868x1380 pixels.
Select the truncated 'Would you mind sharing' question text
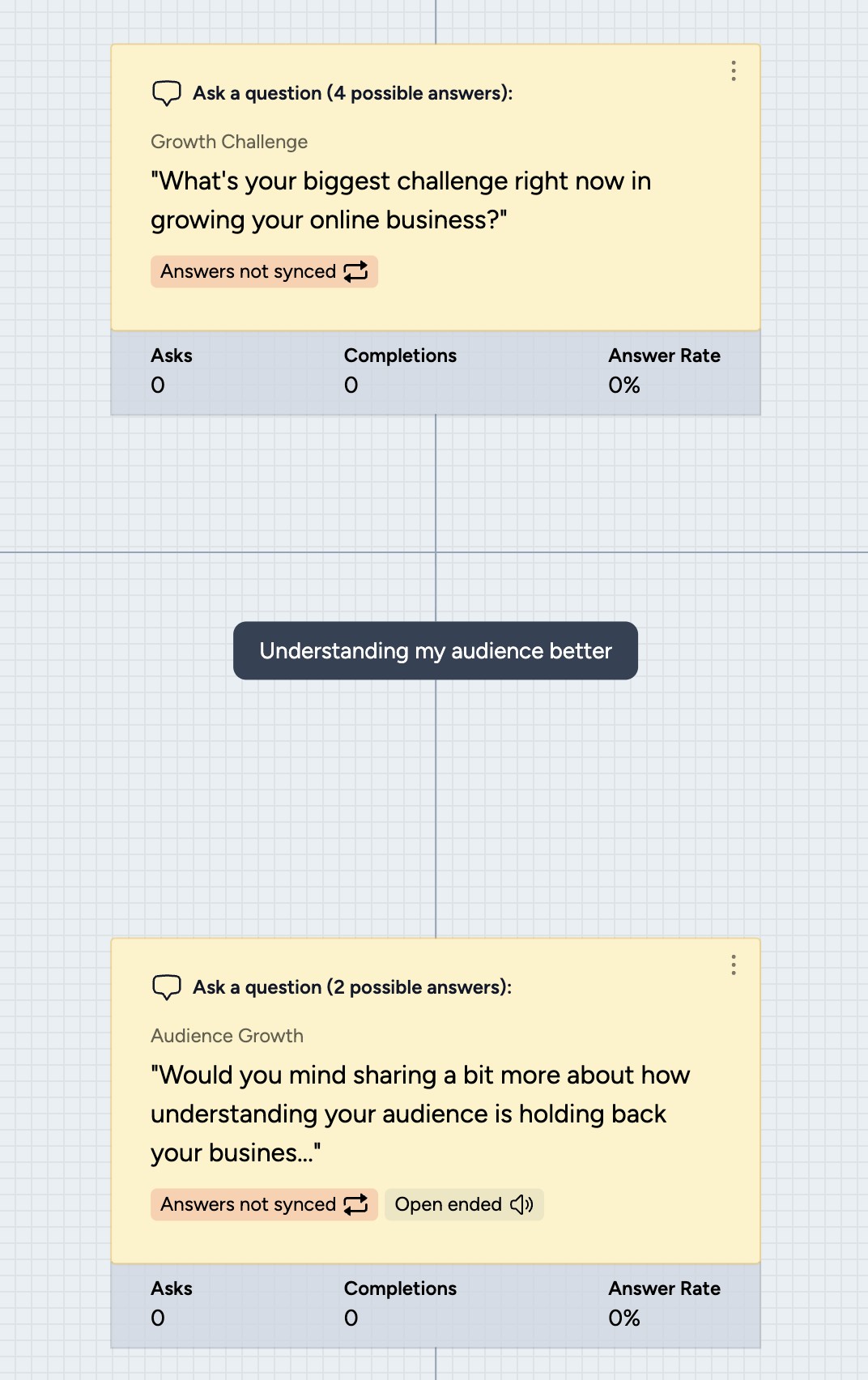point(419,1114)
